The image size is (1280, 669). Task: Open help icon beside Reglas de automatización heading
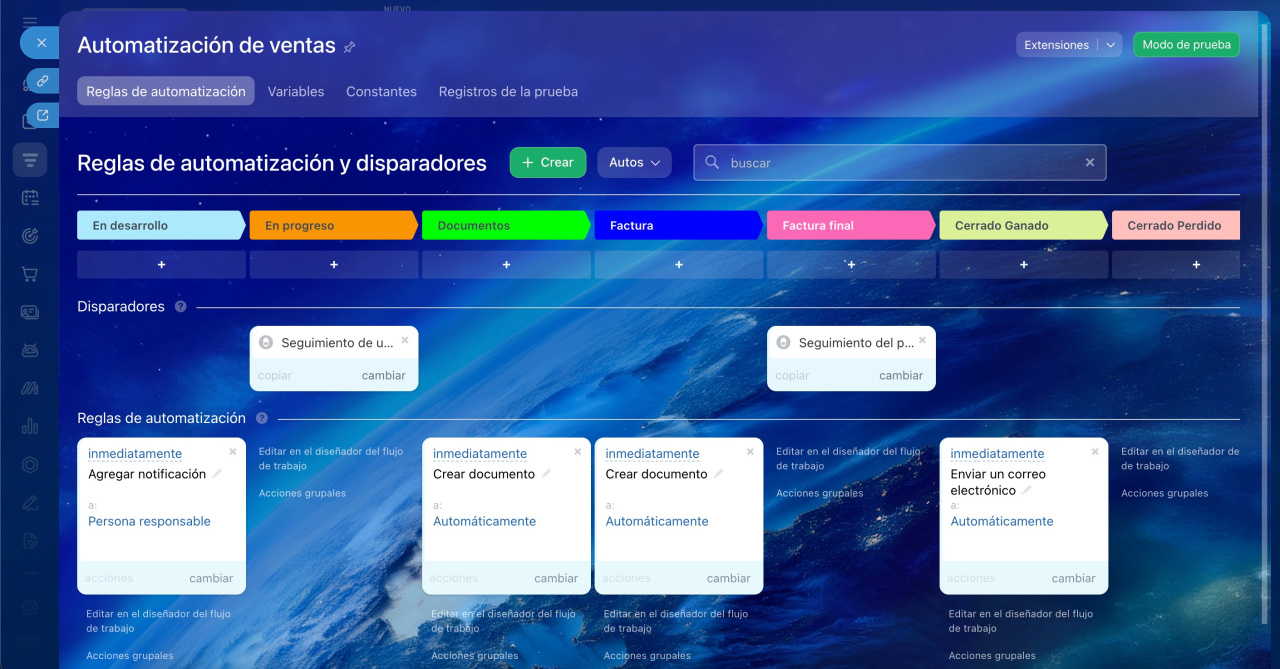pos(262,418)
